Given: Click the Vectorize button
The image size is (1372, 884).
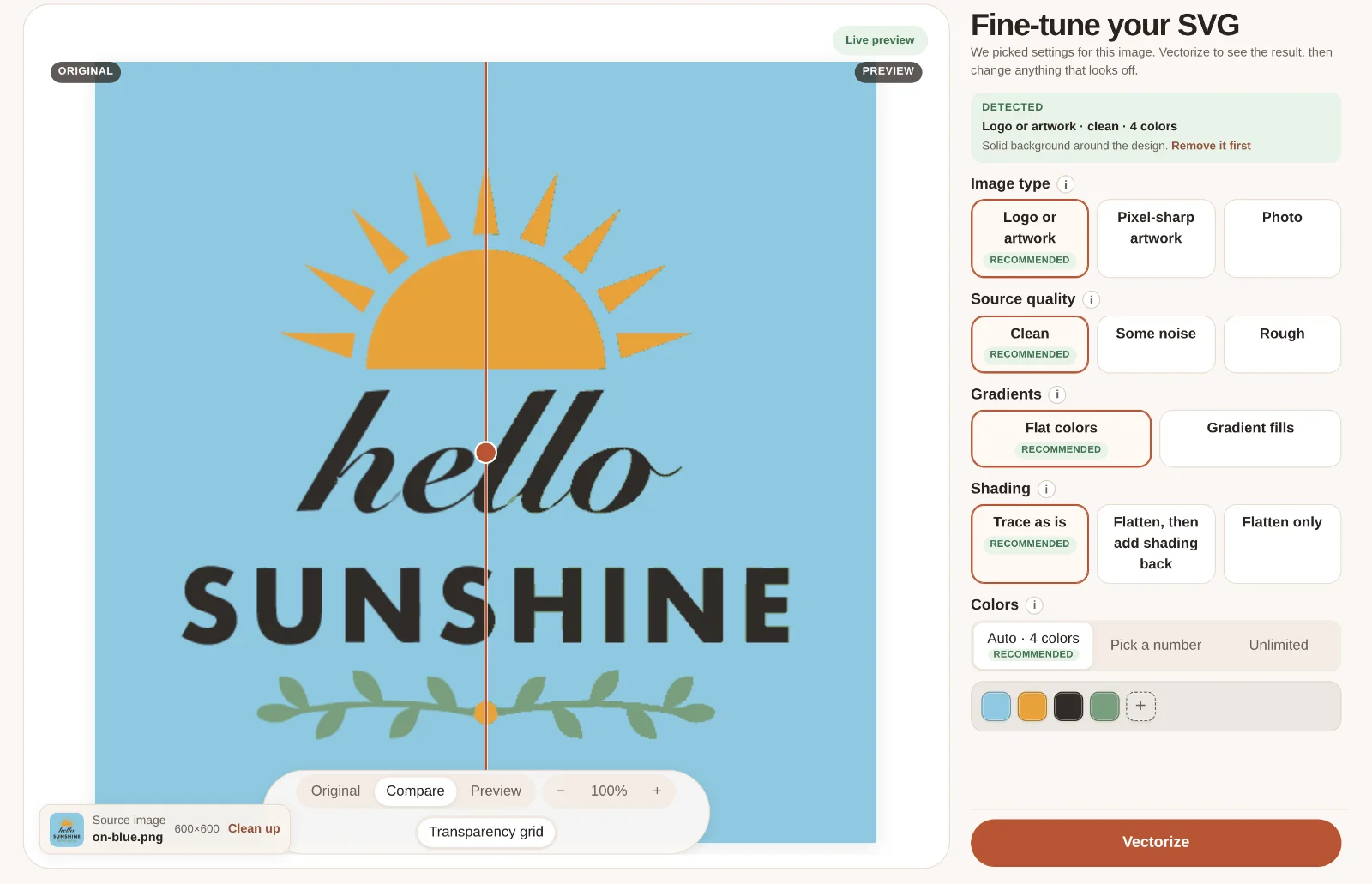Looking at the screenshot, I should [1156, 842].
